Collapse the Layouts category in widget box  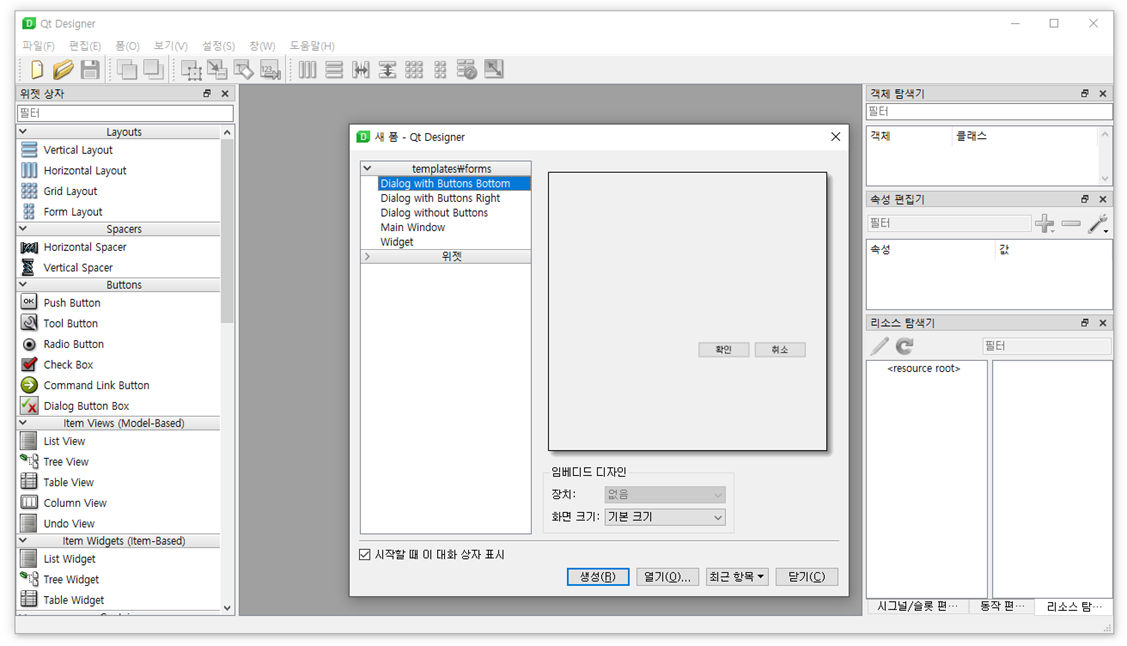click(22, 131)
